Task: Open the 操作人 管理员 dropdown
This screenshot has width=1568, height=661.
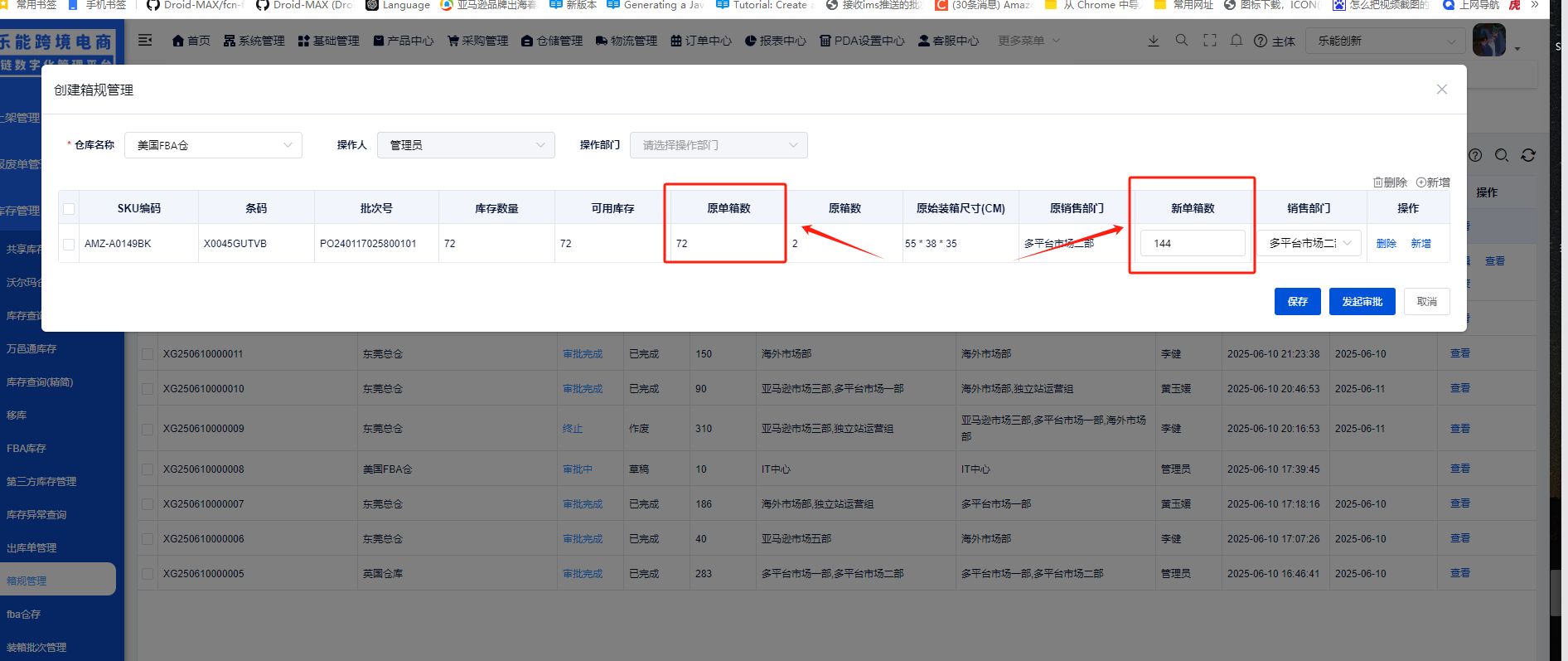Action: pos(466,145)
